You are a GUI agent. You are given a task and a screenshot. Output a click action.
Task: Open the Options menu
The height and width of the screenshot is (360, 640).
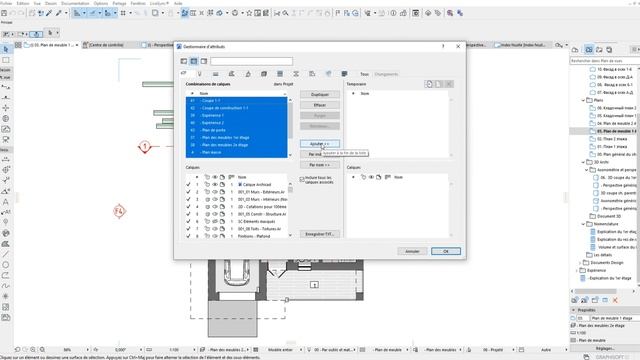[101, 3]
